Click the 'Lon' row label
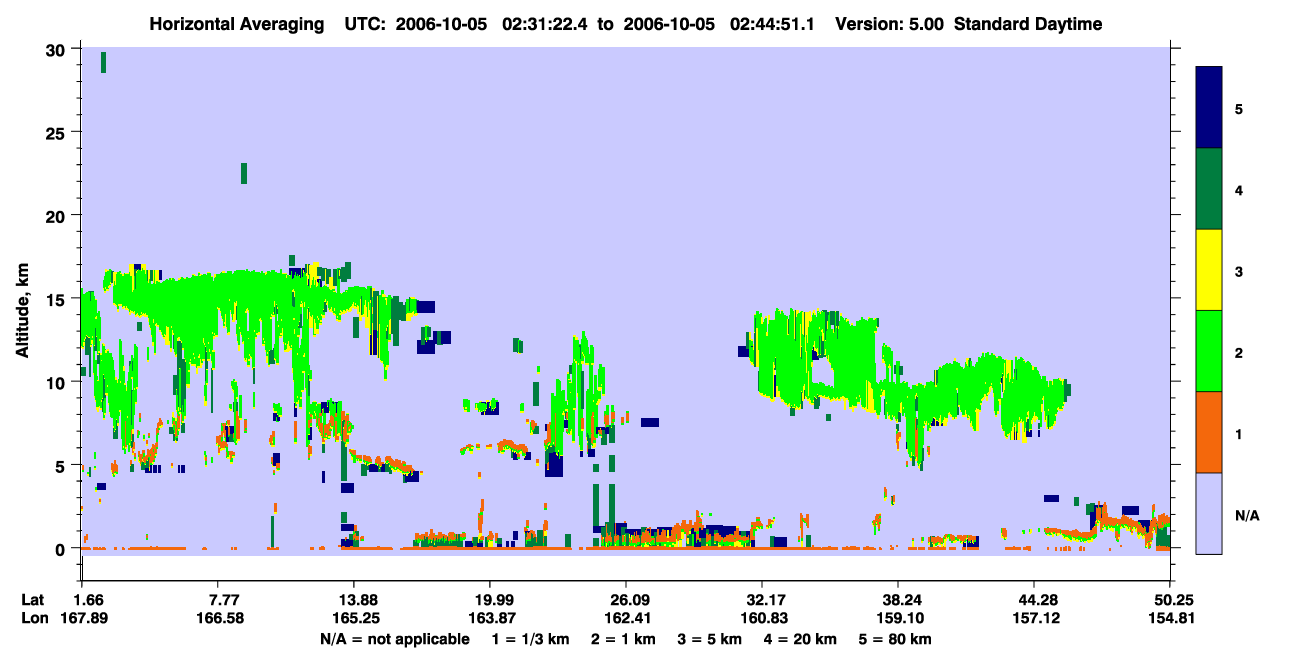This screenshot has width=1300, height=667. click(x=34, y=619)
